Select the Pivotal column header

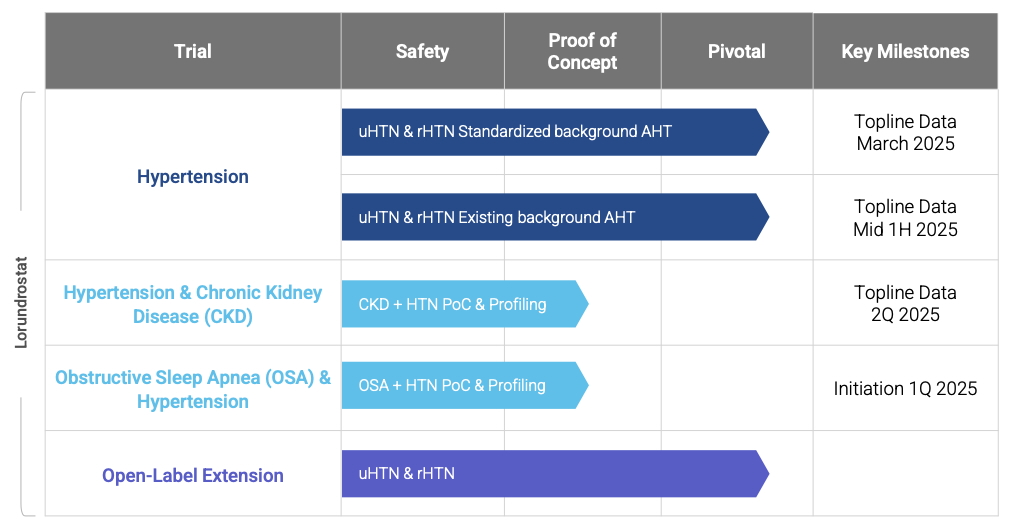tap(736, 51)
